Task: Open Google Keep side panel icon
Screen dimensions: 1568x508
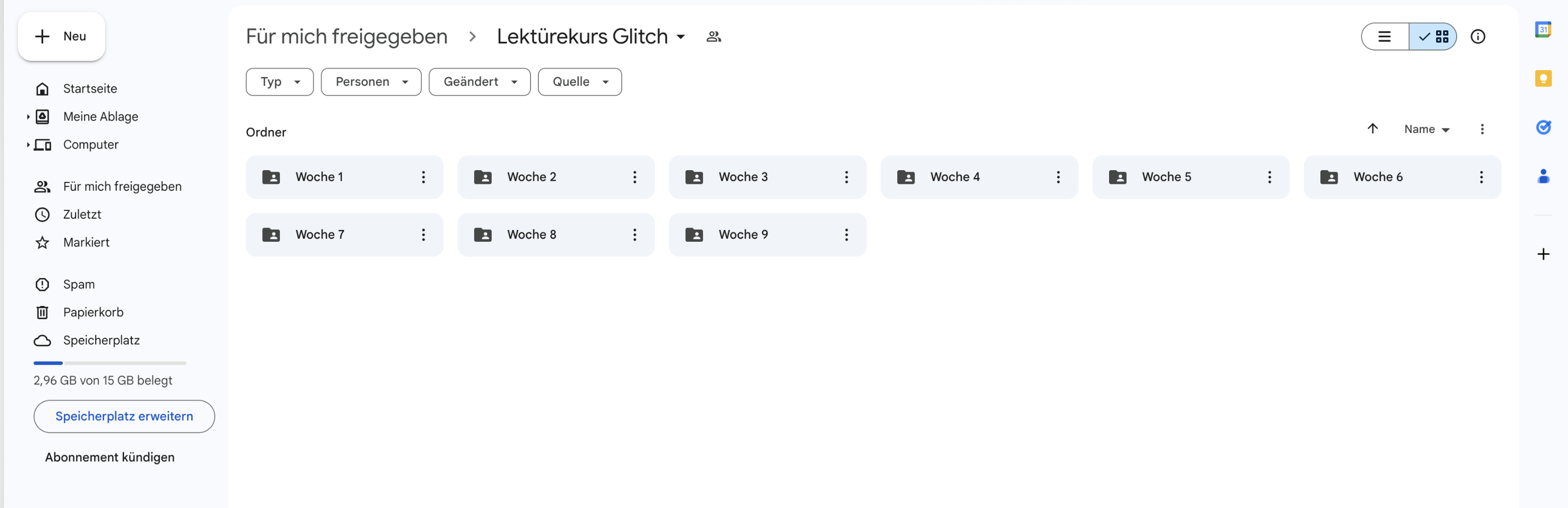Action: point(1543,78)
